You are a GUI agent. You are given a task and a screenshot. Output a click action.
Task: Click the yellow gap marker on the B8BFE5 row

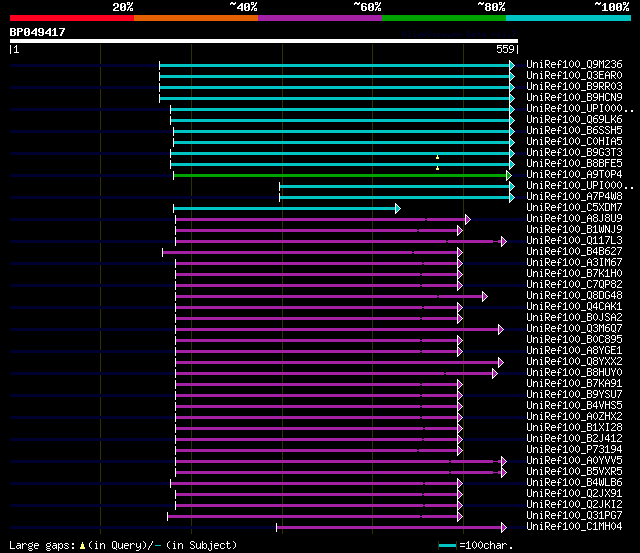(437, 168)
